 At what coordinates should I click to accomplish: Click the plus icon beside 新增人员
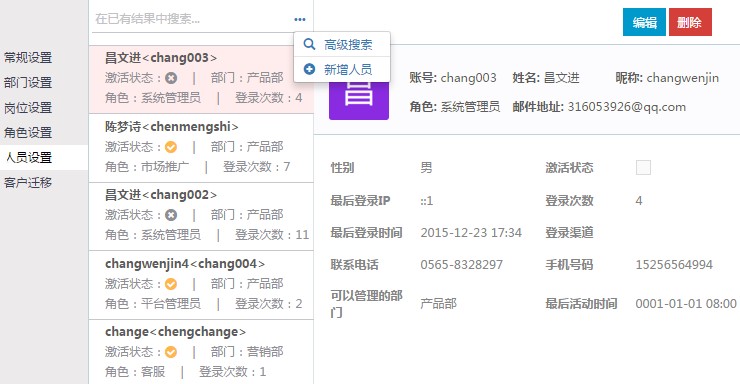pyautogui.click(x=309, y=69)
